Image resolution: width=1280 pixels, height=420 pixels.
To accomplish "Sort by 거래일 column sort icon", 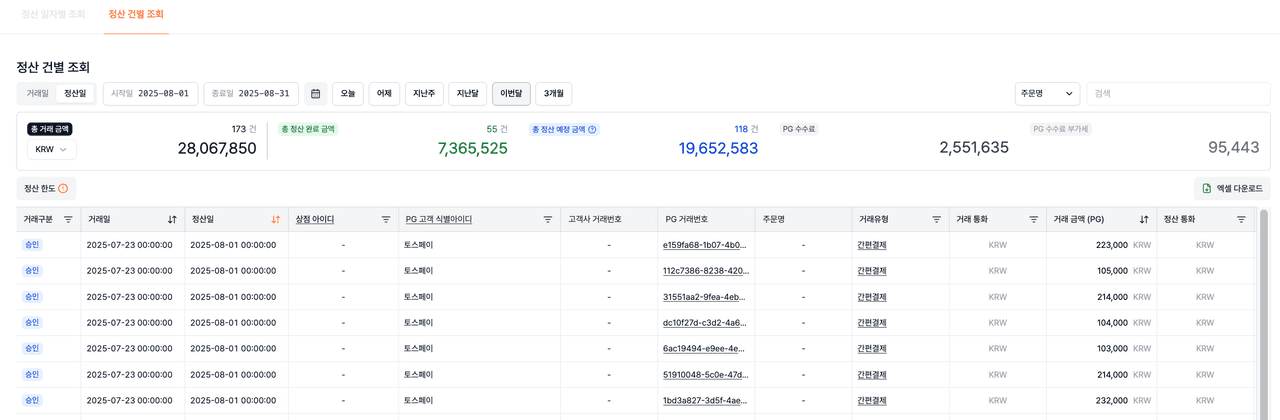I will [x=172, y=219].
